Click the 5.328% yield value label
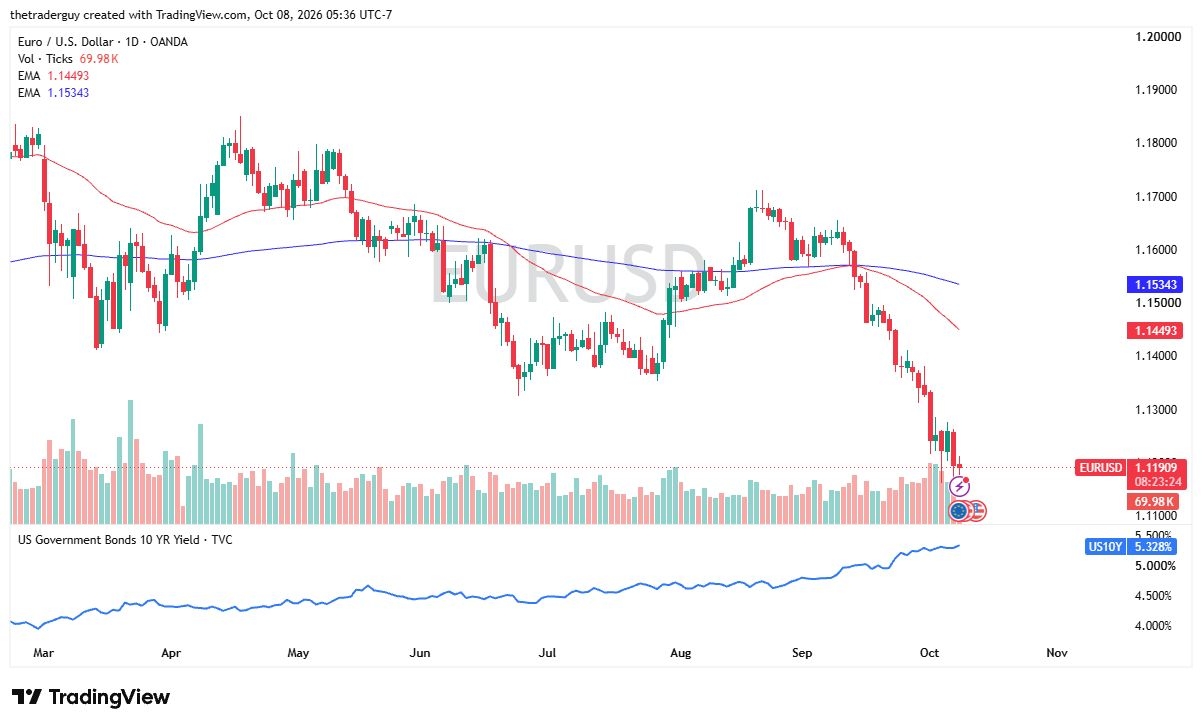Viewport: 1202px width, 727px height. [1152, 547]
